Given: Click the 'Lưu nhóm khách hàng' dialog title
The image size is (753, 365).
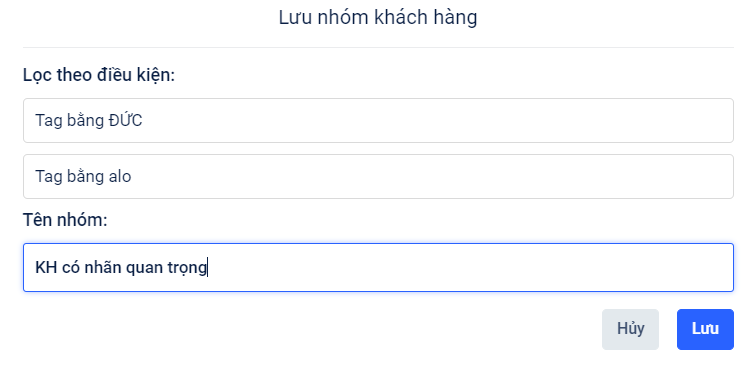Looking at the screenshot, I should tap(378, 18).
